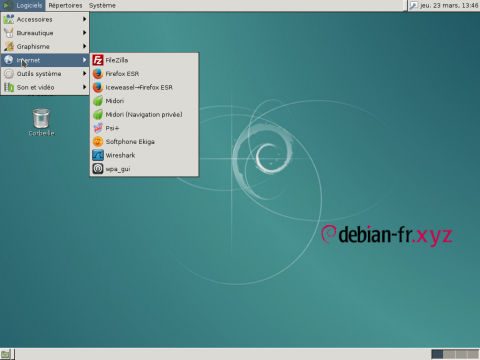Open the Son et vidéo submenu
This screenshot has height=360, width=480.
coord(45,87)
